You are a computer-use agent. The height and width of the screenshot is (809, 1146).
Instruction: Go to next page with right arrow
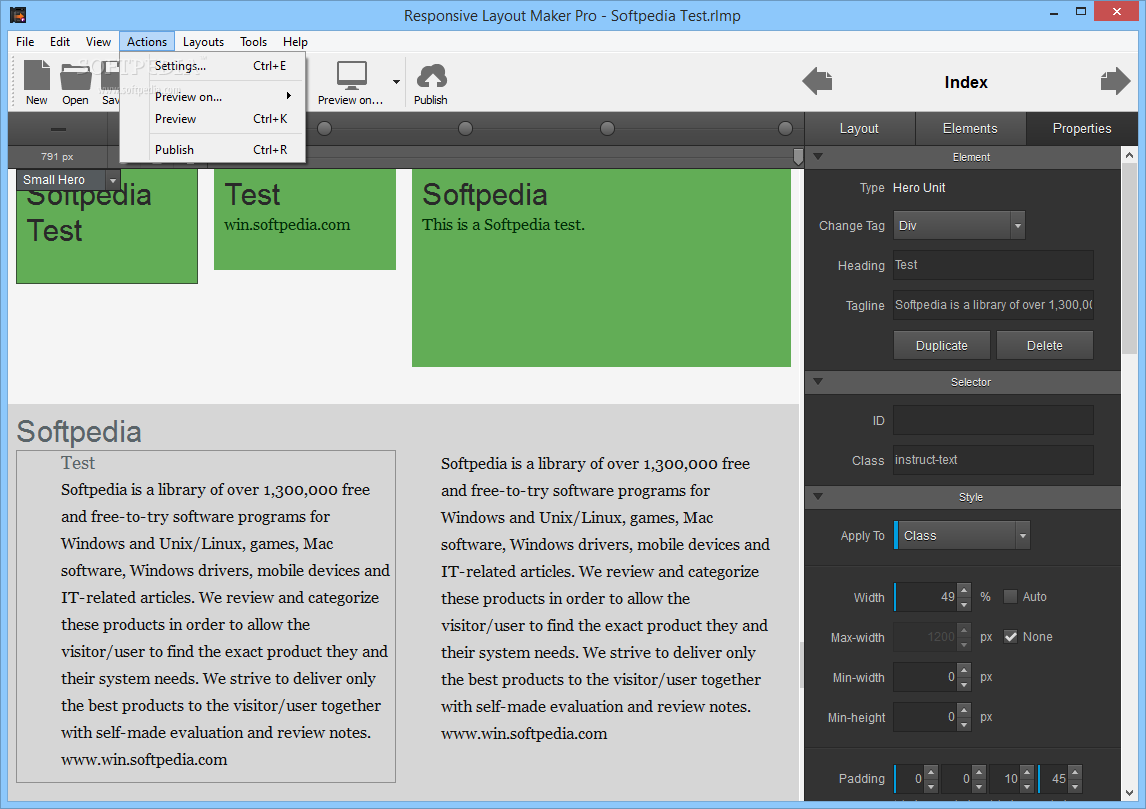(1115, 81)
